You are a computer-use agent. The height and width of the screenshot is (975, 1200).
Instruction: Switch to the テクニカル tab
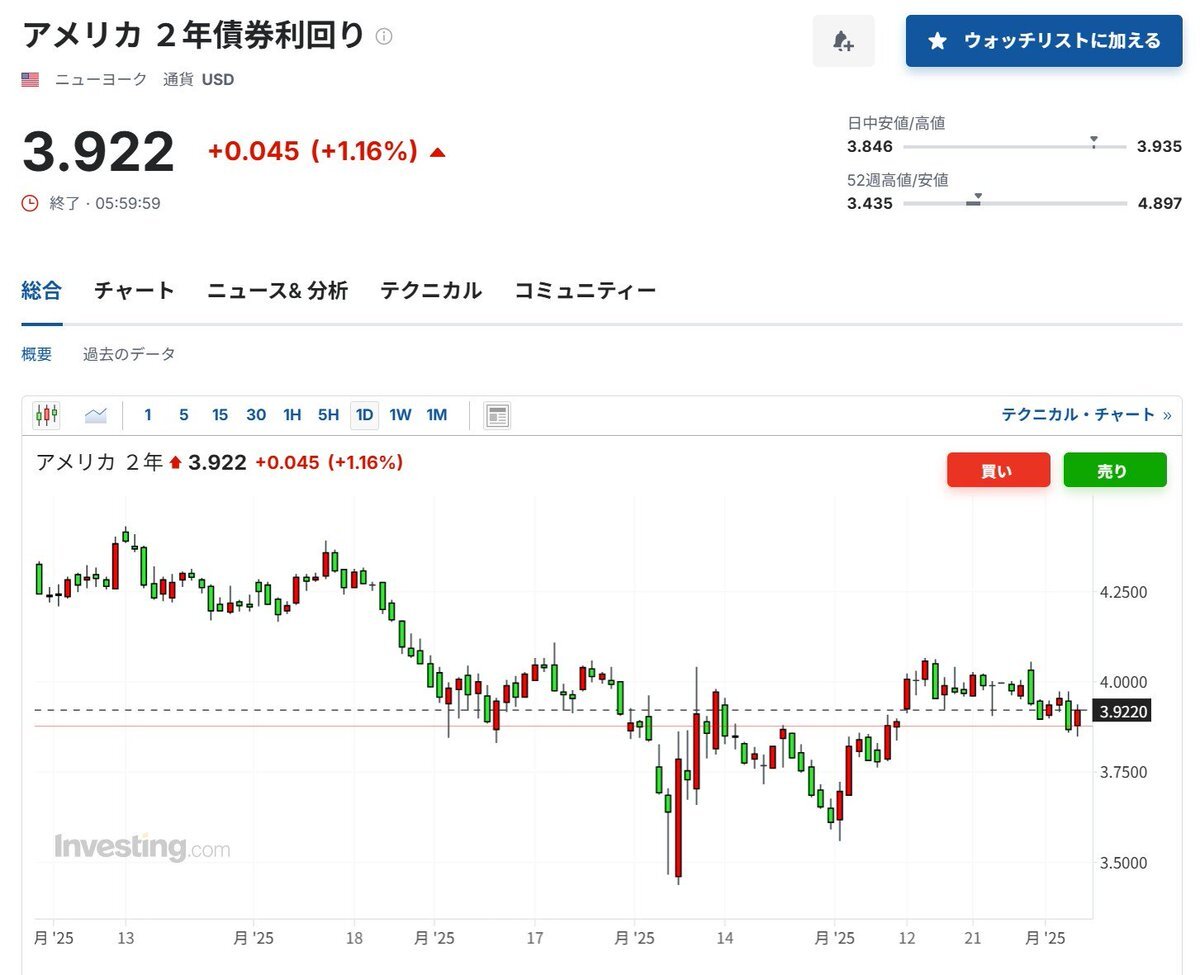tap(430, 291)
